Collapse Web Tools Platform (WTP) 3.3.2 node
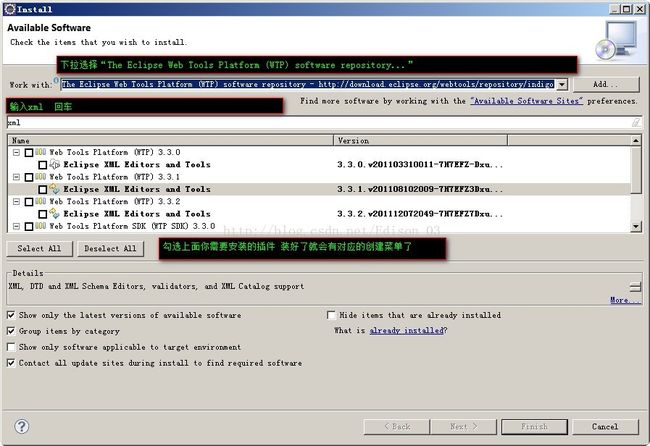The height and width of the screenshot is (446, 650). pyautogui.click(x=16, y=202)
